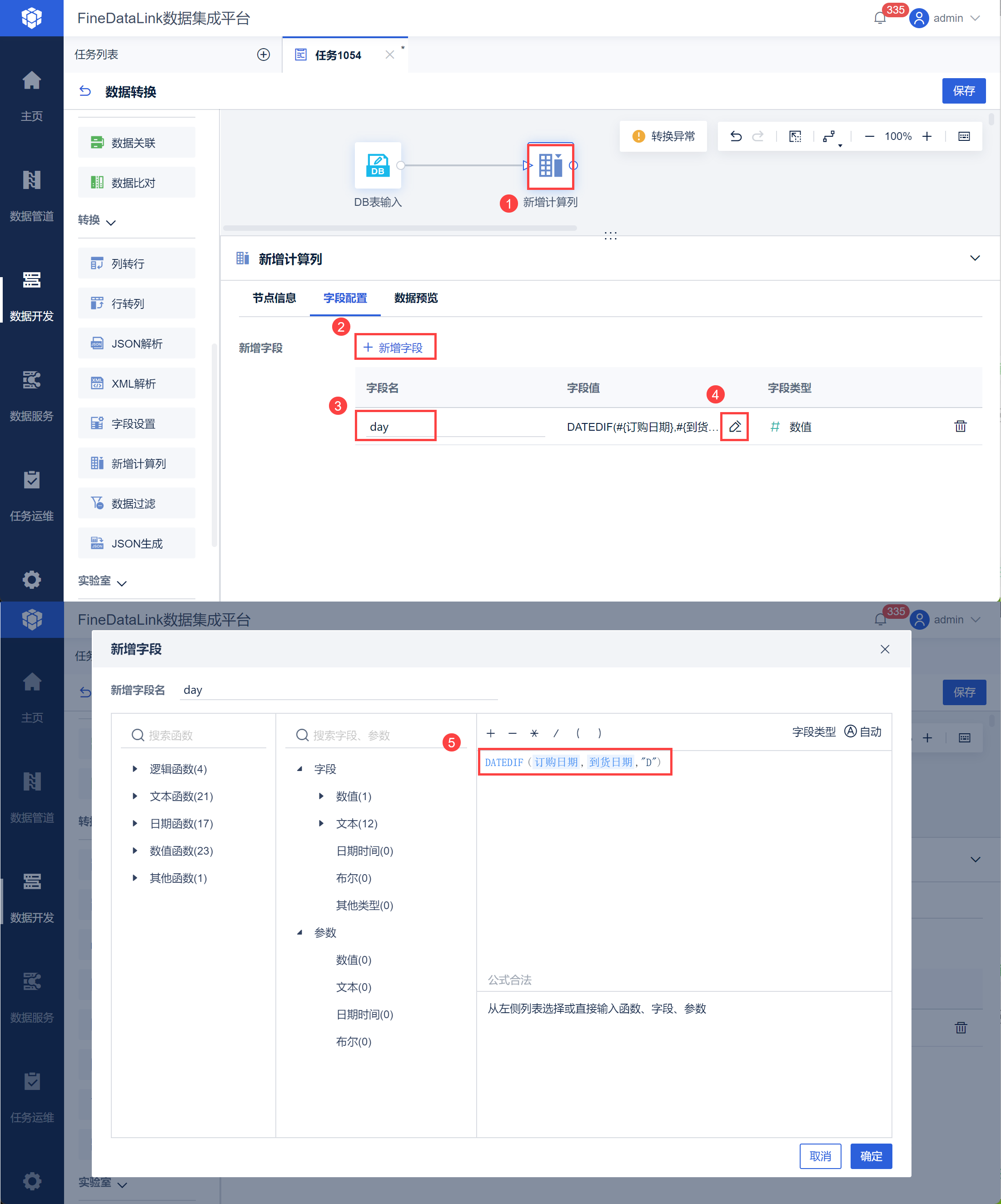Click the 新增计算列 node on canvas
This screenshot has width=1001, height=1204.
click(550, 166)
